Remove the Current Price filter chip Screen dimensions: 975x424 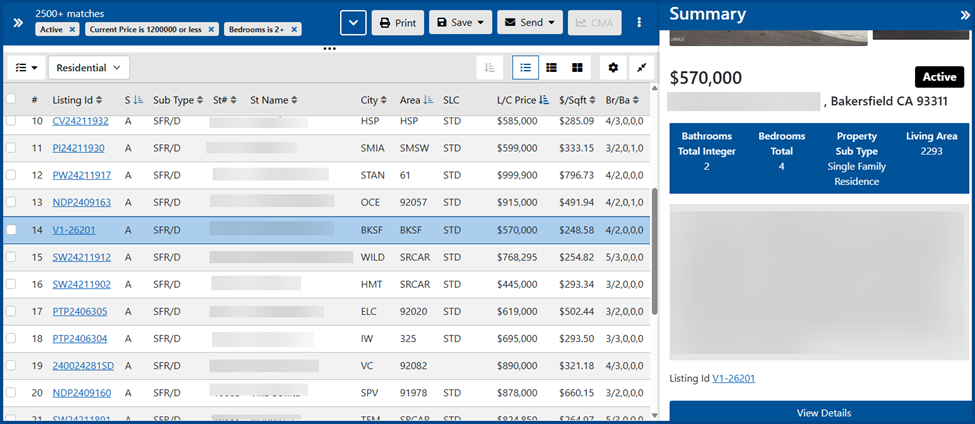211,29
